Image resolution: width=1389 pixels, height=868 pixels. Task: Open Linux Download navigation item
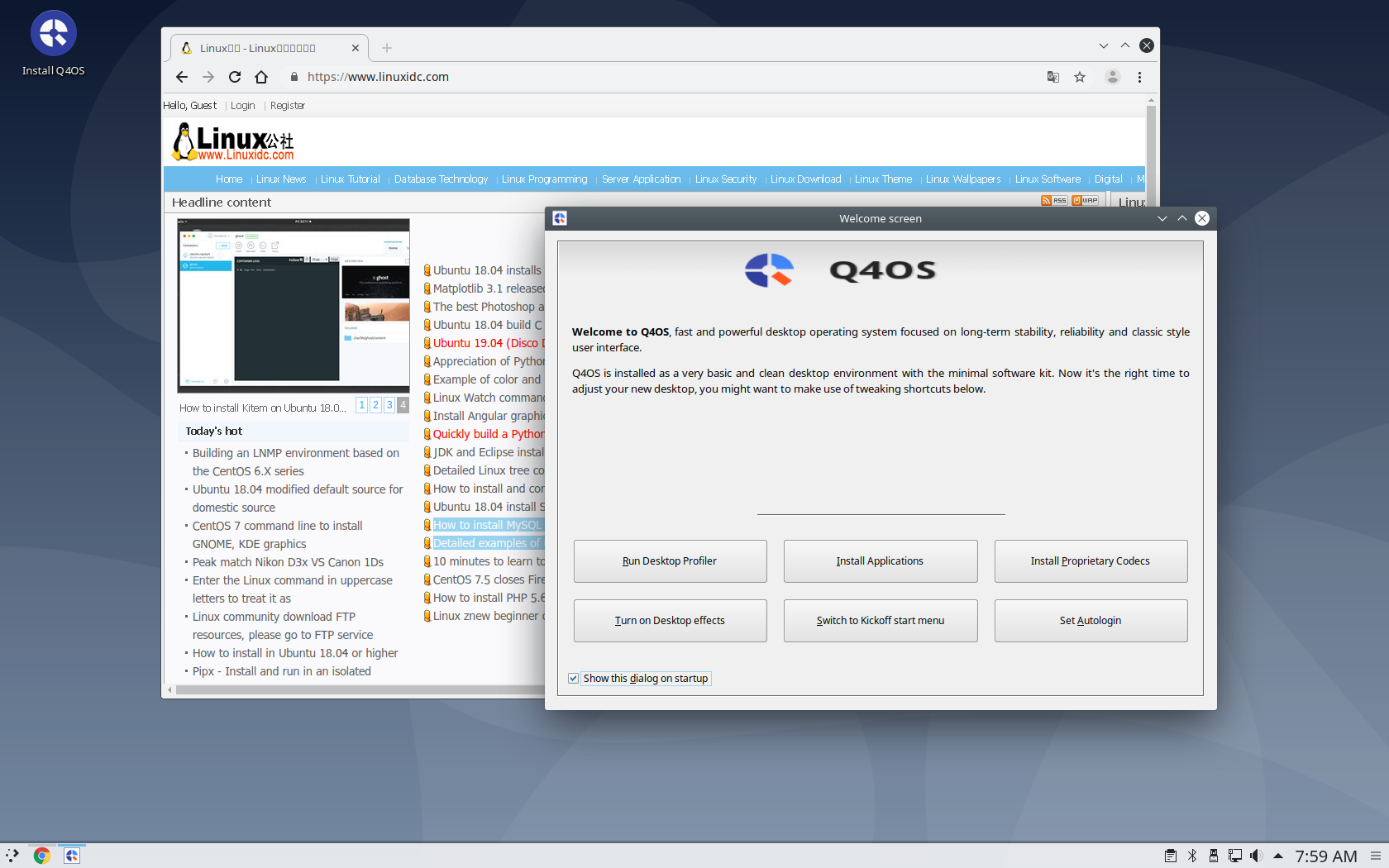(x=806, y=179)
